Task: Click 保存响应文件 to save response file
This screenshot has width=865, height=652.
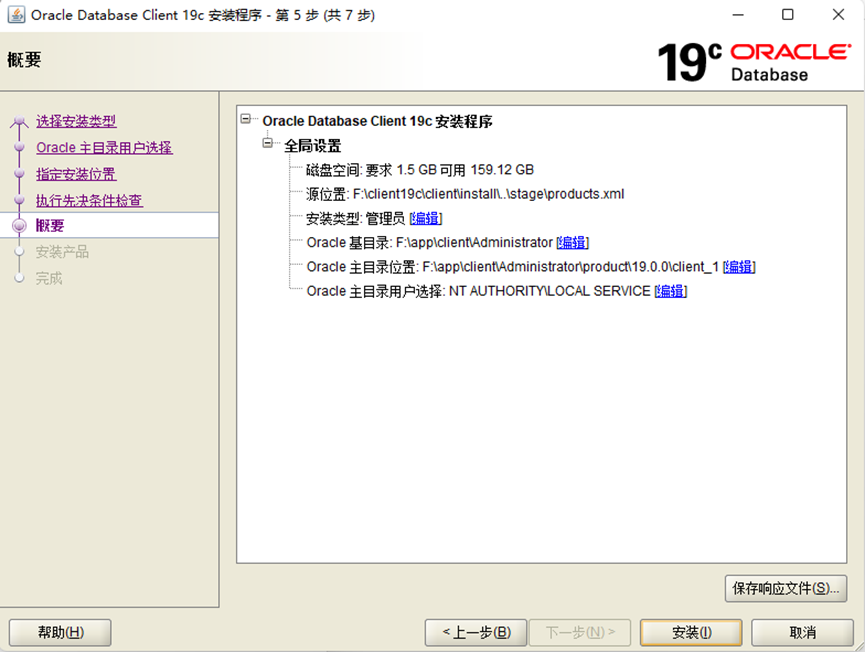Action: click(x=787, y=590)
